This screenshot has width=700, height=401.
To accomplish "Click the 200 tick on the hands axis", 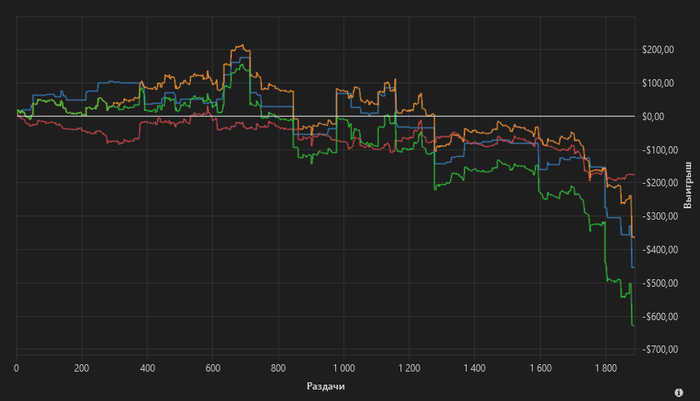I will 82,368.
